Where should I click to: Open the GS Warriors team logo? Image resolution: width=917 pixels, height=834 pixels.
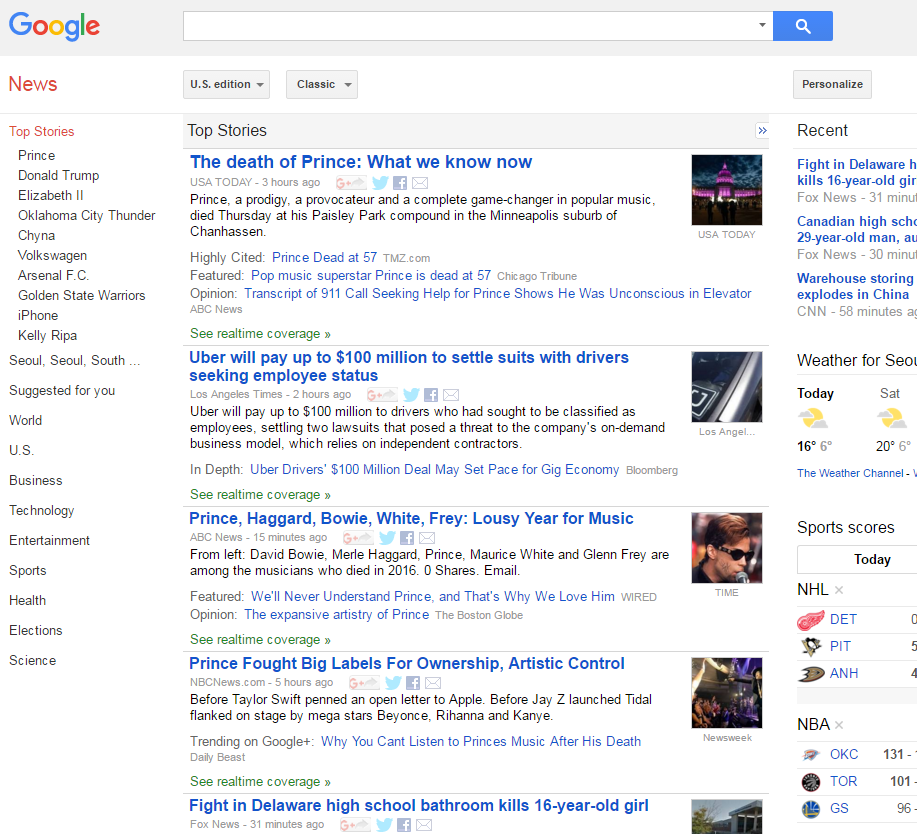click(811, 808)
